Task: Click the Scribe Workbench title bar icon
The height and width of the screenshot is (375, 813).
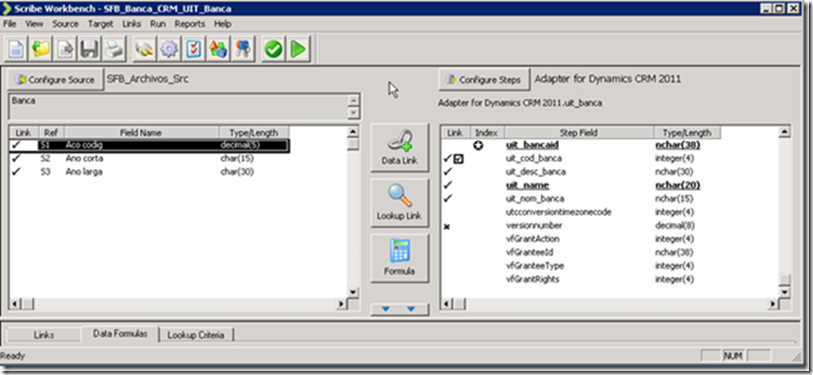Action: (7, 8)
